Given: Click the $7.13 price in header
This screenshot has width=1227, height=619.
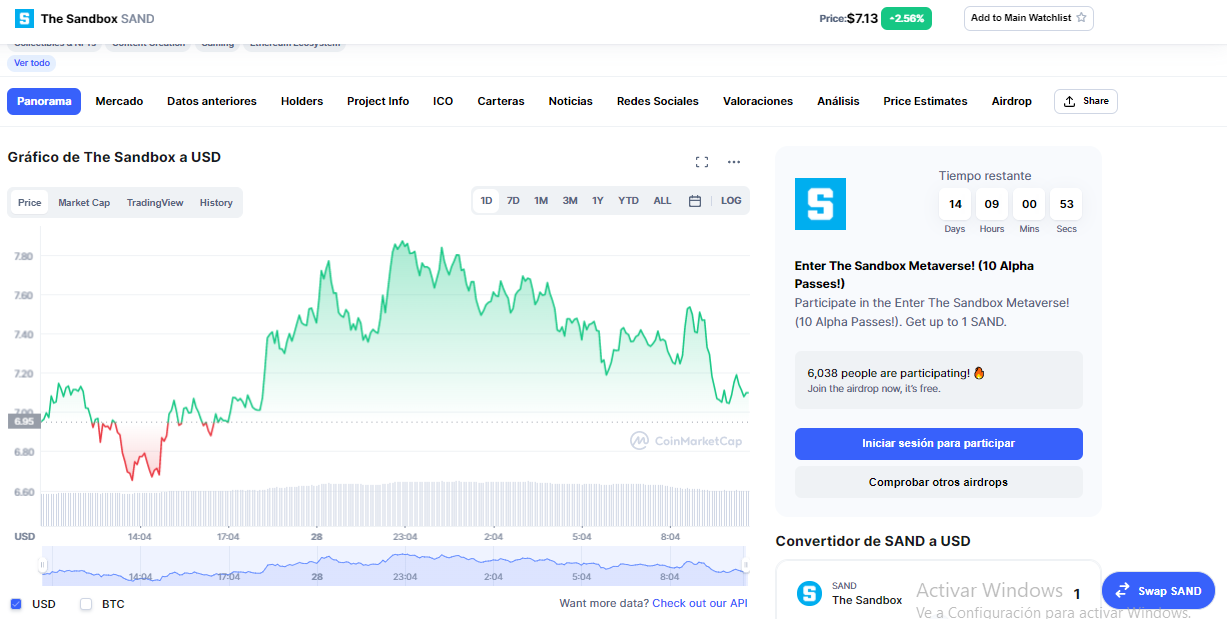Looking at the screenshot, I should (x=862, y=18).
